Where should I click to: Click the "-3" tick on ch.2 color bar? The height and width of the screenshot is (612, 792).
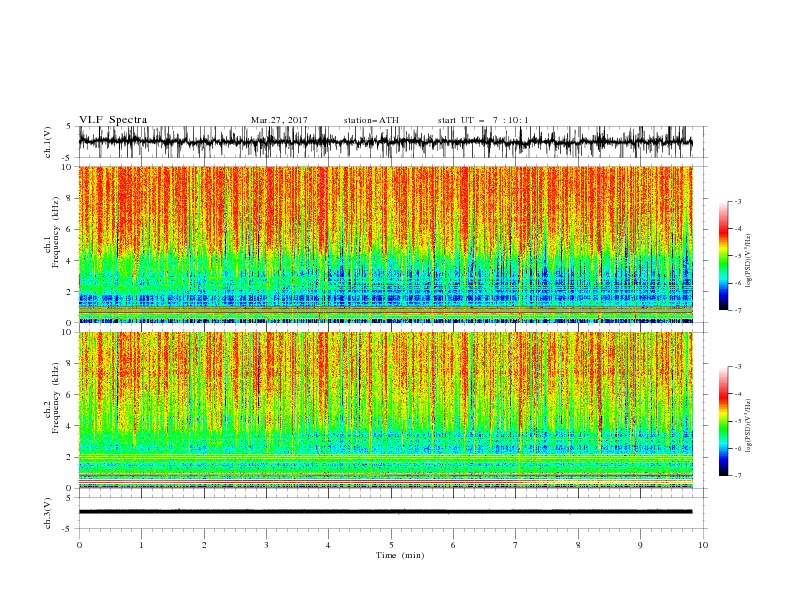738,367
